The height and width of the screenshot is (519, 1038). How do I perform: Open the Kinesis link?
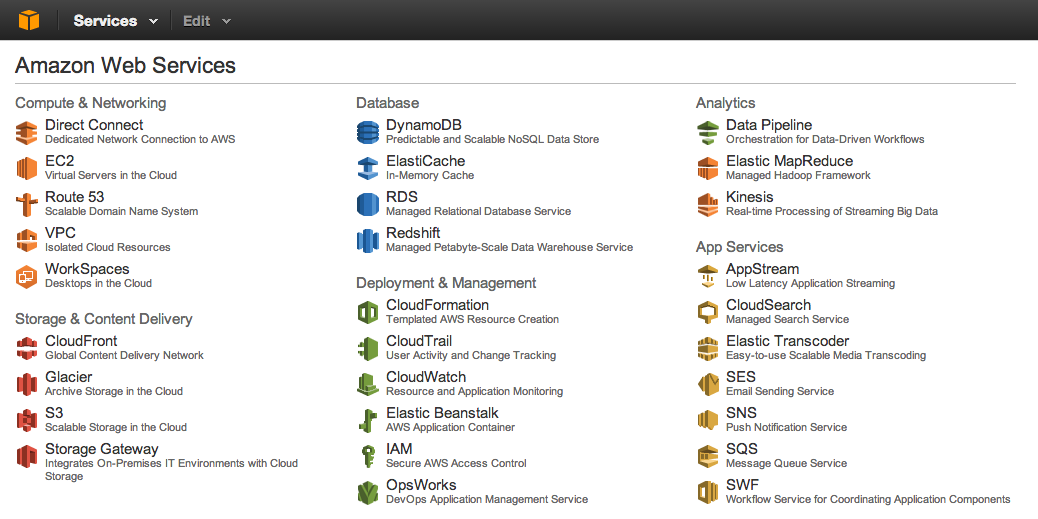[750, 197]
